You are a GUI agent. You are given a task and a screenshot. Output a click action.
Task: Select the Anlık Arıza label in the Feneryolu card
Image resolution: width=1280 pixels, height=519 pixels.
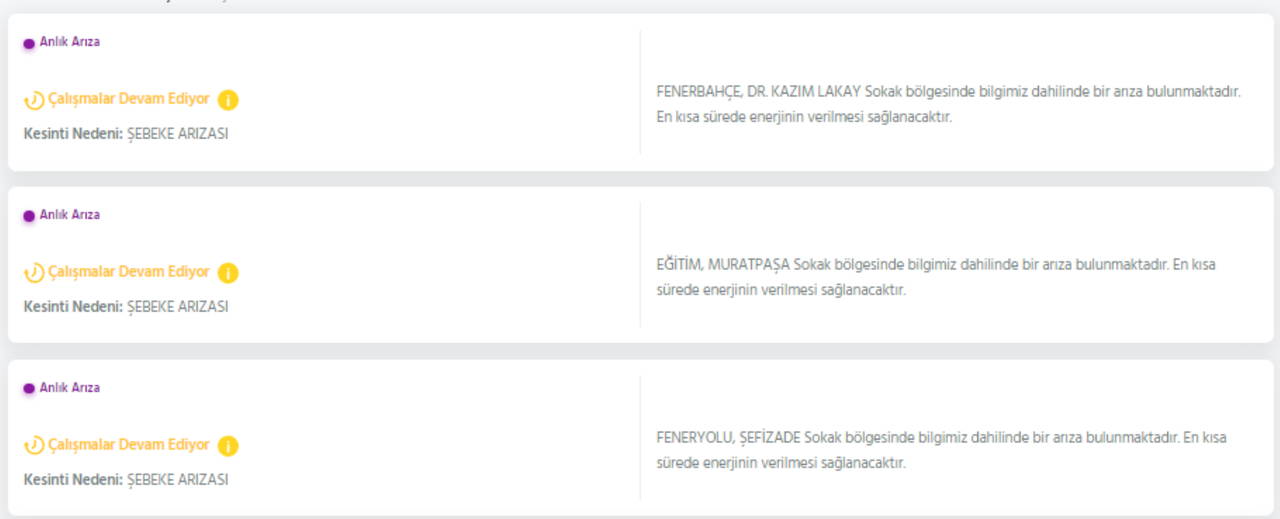69,388
